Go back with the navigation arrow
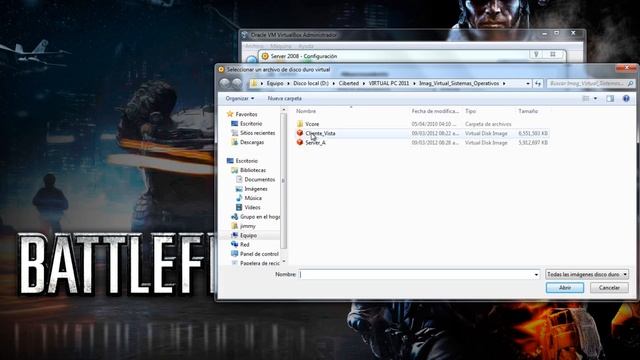 (x=224, y=83)
